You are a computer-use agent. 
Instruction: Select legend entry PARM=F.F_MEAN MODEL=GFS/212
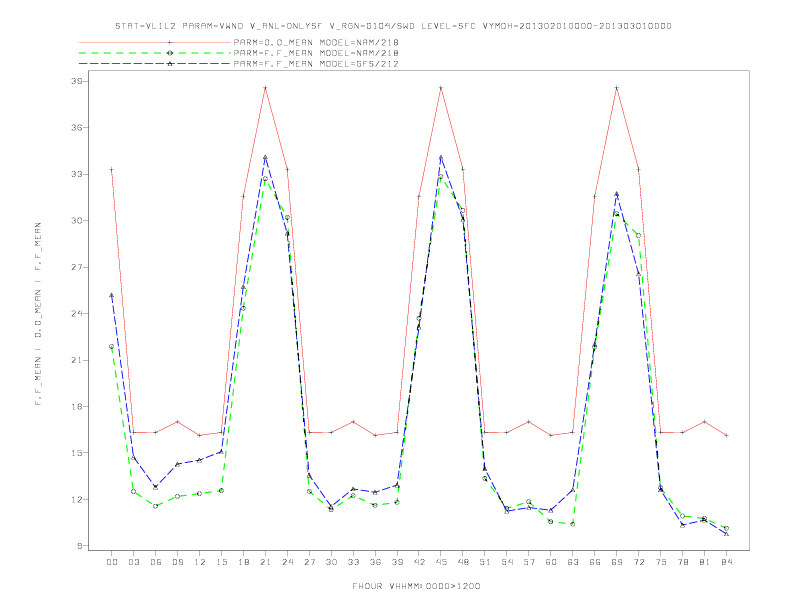click(x=316, y=64)
